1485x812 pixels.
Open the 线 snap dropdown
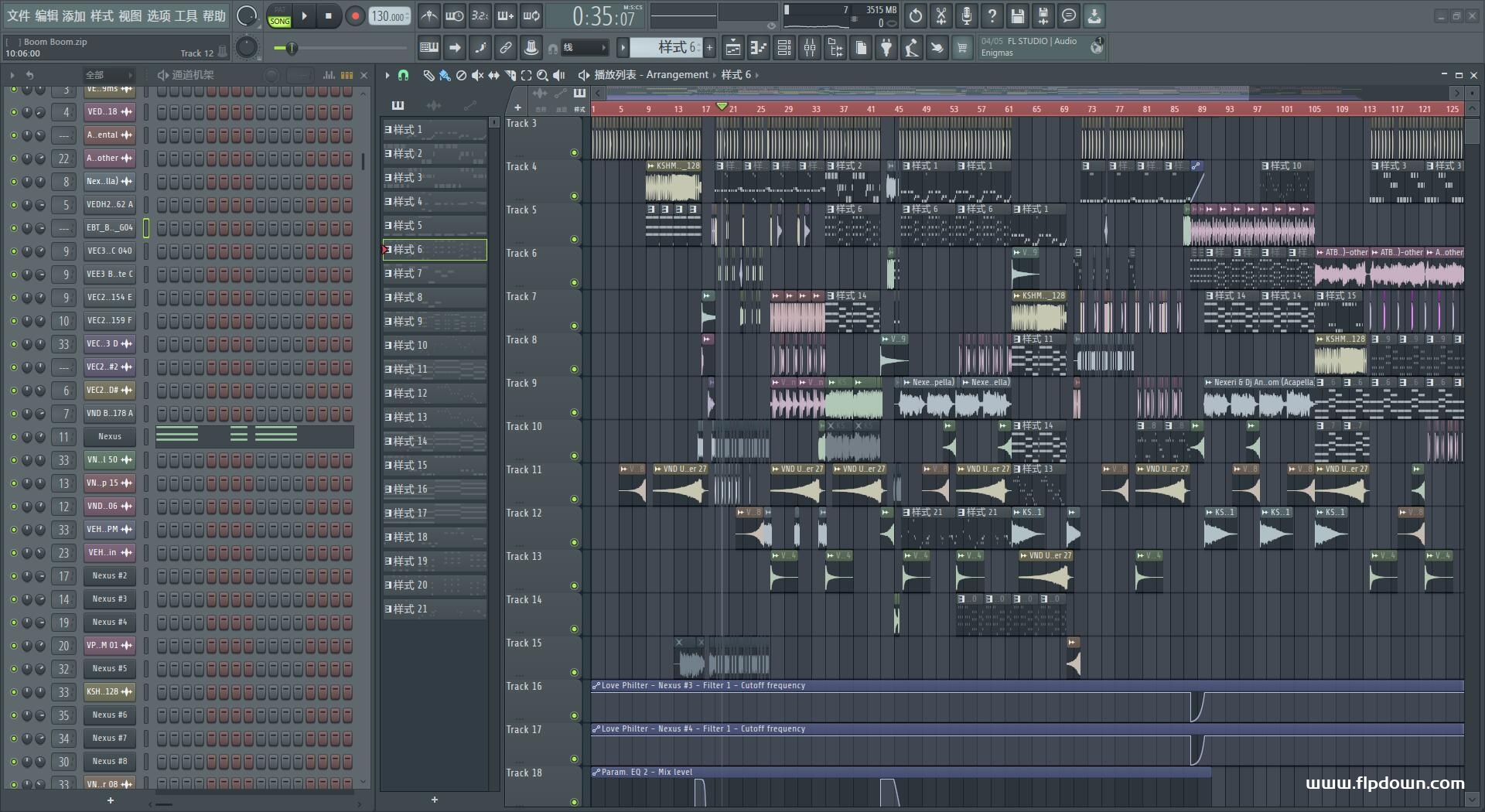click(x=583, y=48)
